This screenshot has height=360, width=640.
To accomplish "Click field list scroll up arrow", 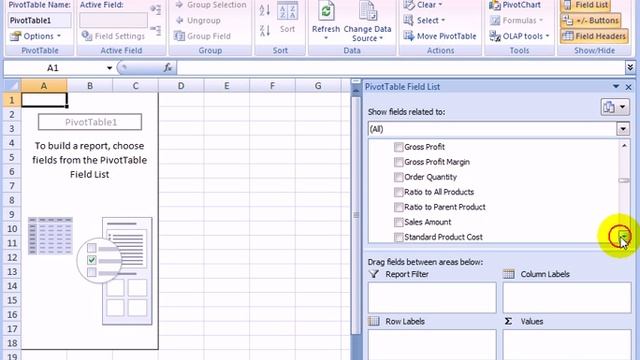I will pos(624,146).
